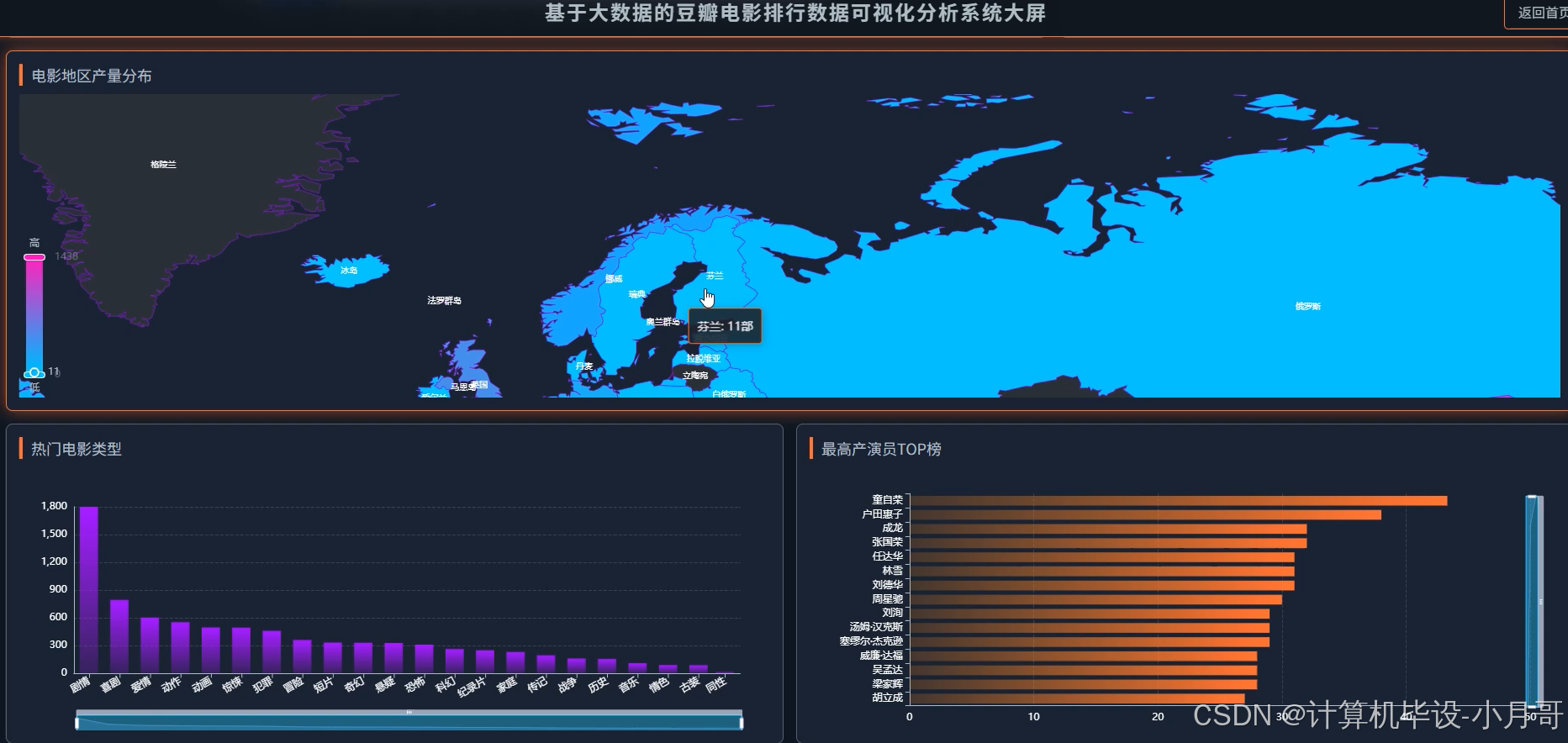
Task: Click the 最高产演员TOP榜 panel title
Action: pos(881,450)
